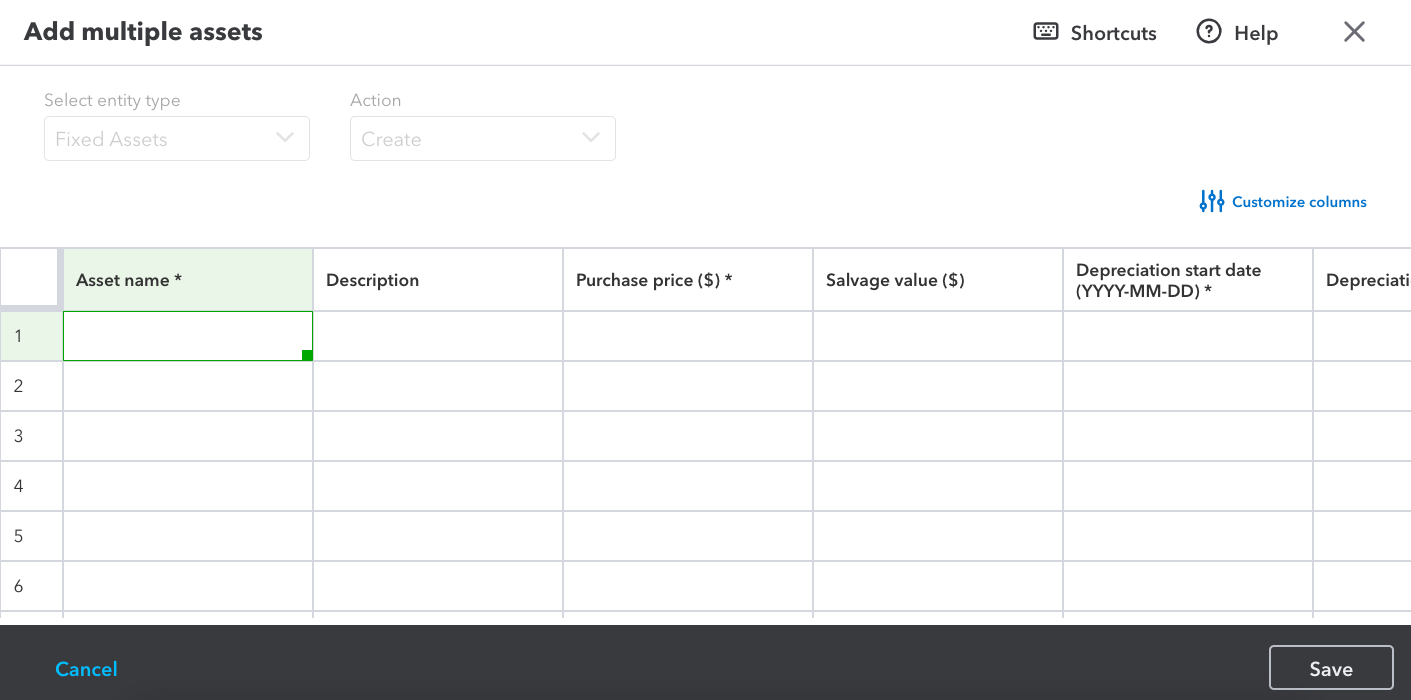Open the Action dropdown
Image resolution: width=1411 pixels, height=700 pixels.
tap(482, 139)
